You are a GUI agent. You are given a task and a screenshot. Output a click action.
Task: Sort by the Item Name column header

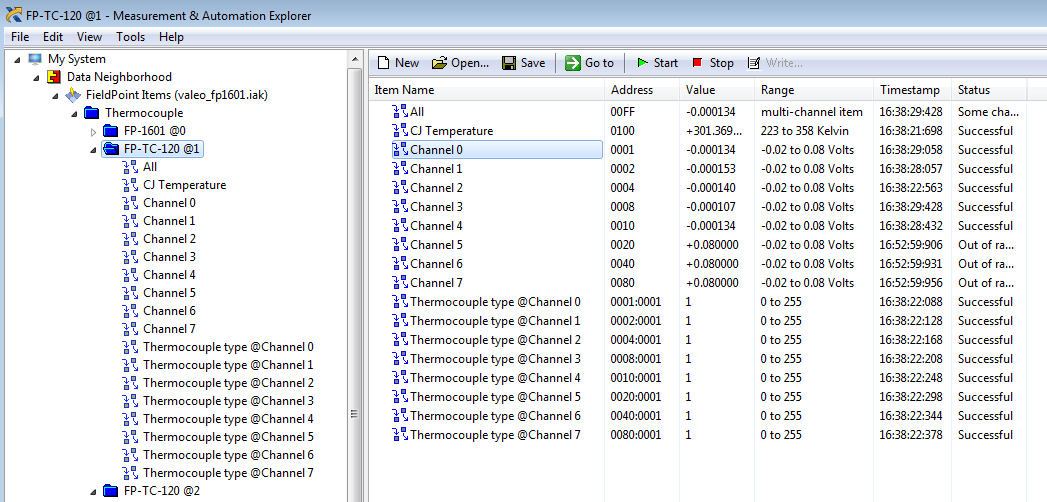(487, 90)
